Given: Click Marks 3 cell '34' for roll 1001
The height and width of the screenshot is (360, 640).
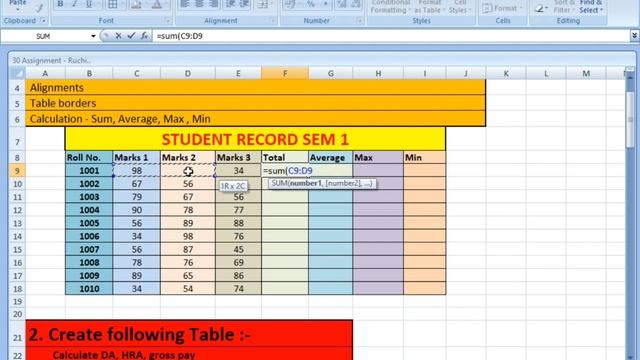Looking at the screenshot, I should point(238,171).
